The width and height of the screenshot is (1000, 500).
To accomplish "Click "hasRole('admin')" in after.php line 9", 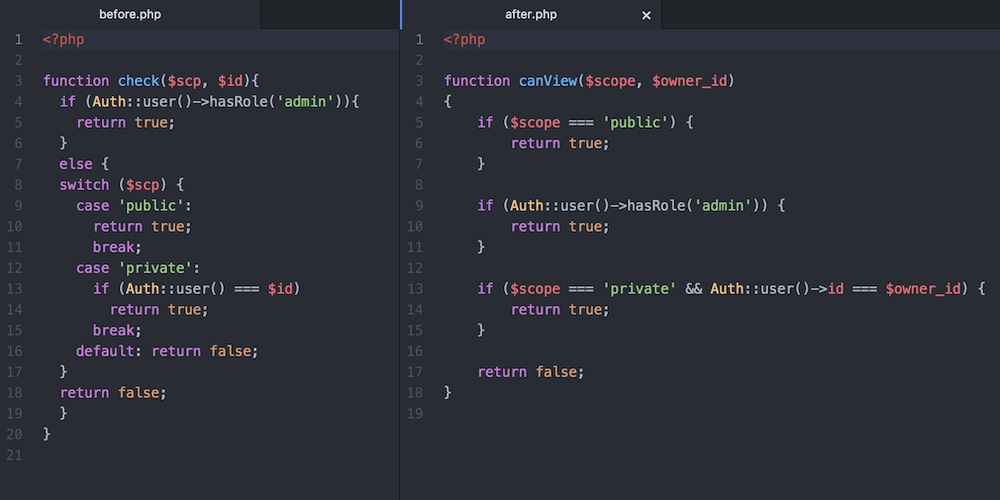I will click(x=693, y=206).
